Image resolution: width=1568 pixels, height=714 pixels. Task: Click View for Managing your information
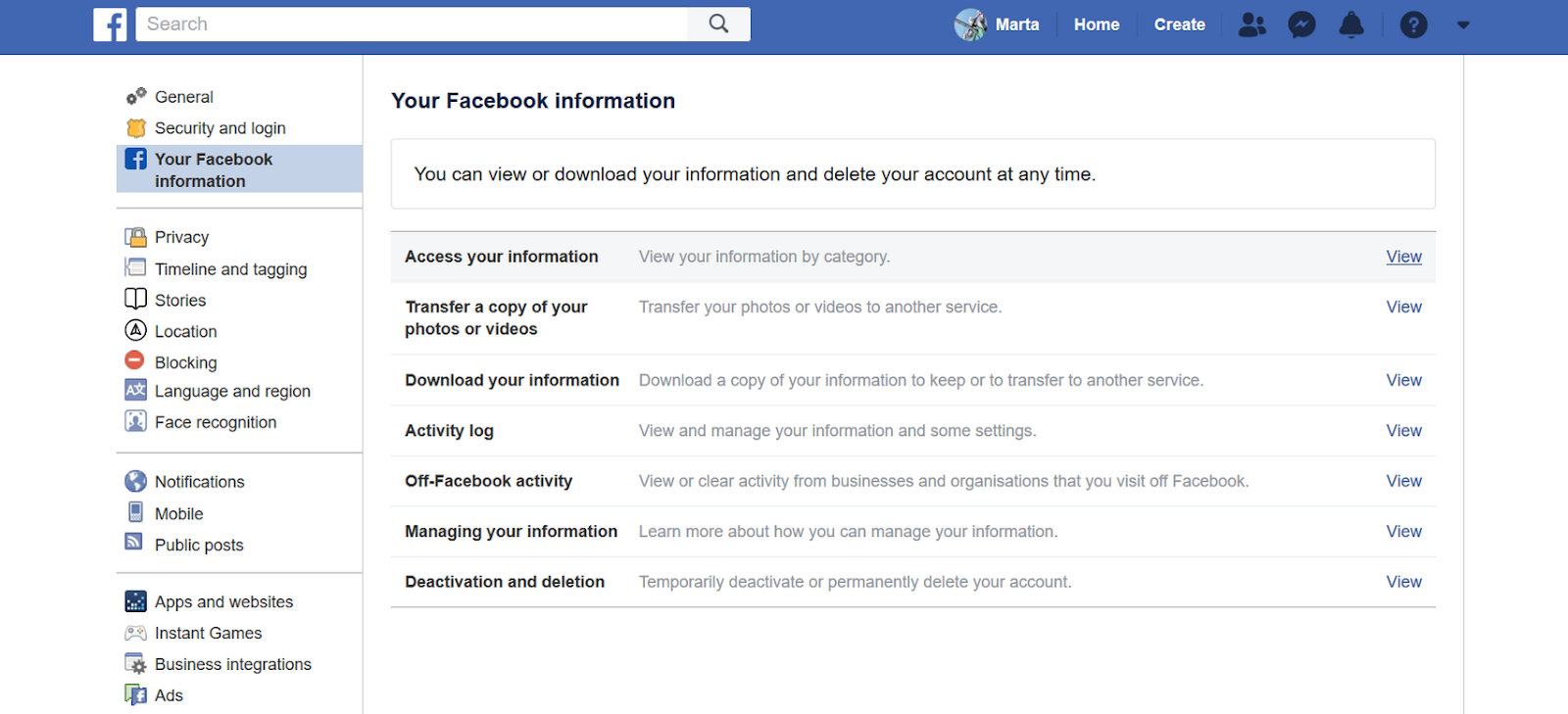1403,531
